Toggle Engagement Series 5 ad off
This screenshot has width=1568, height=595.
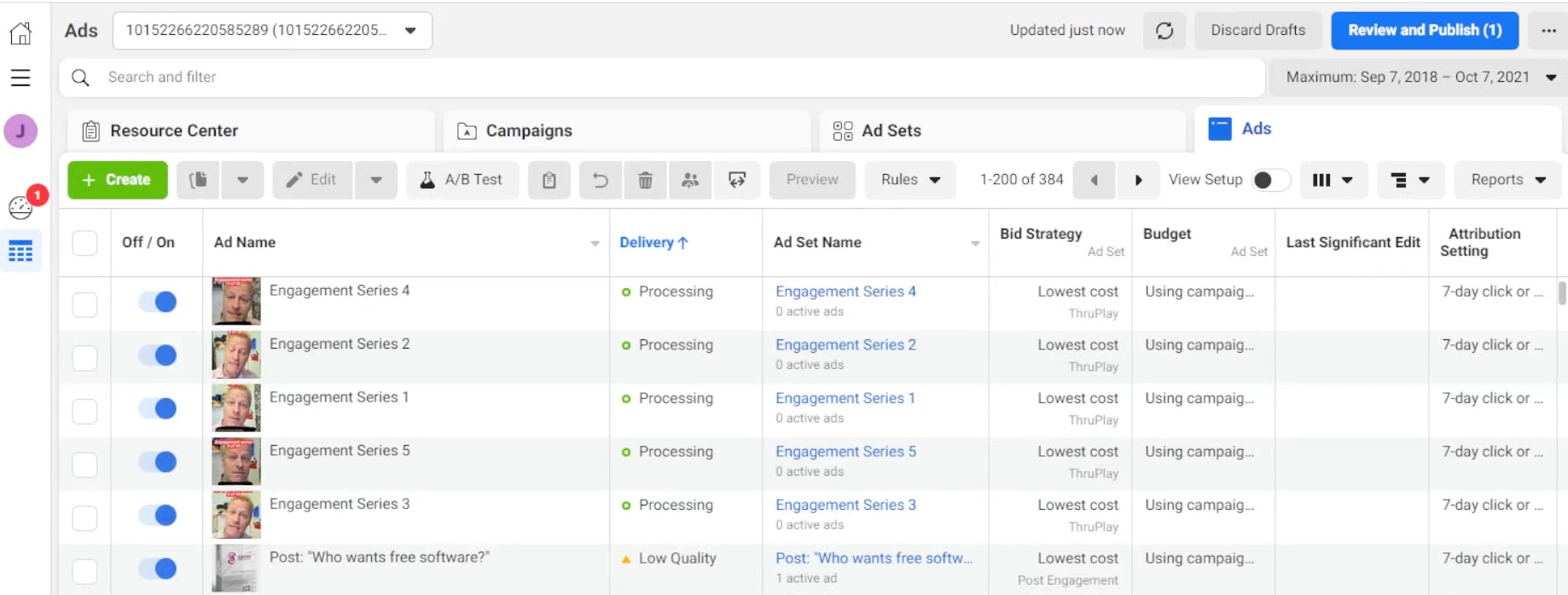tap(158, 462)
